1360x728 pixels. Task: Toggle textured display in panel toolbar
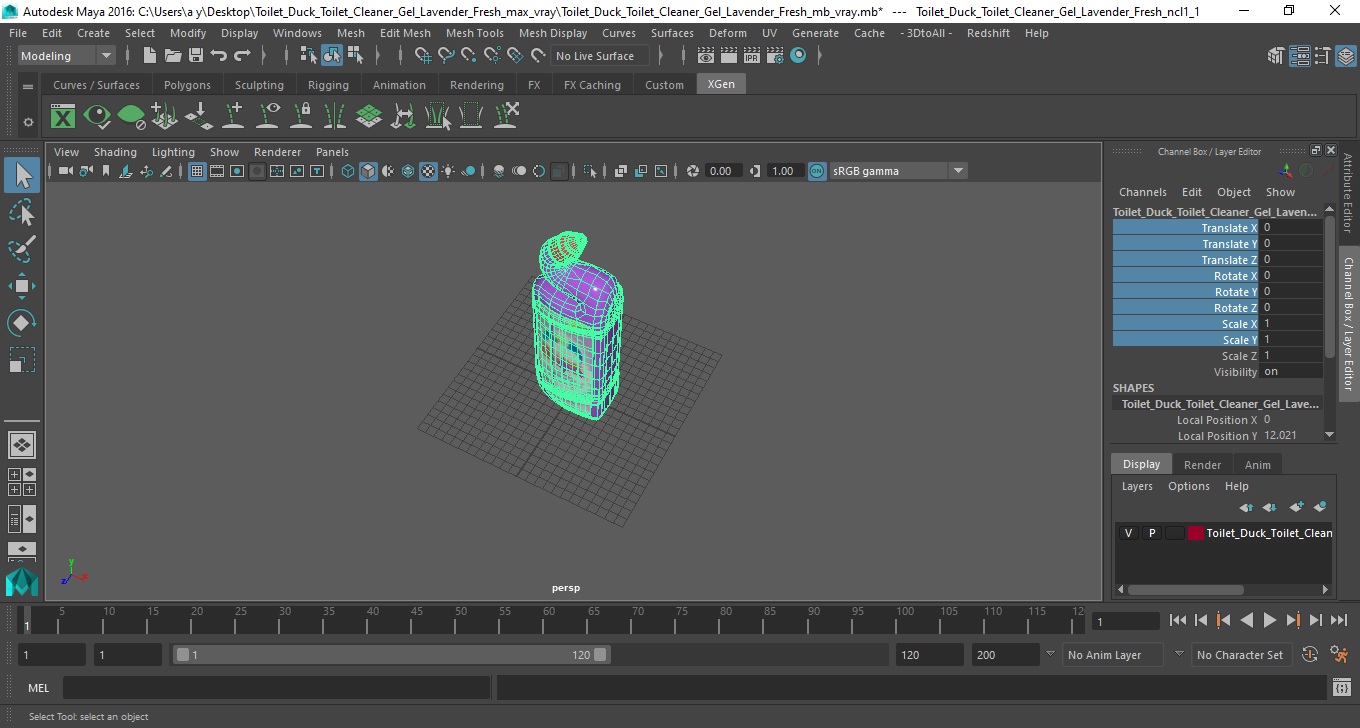428,171
